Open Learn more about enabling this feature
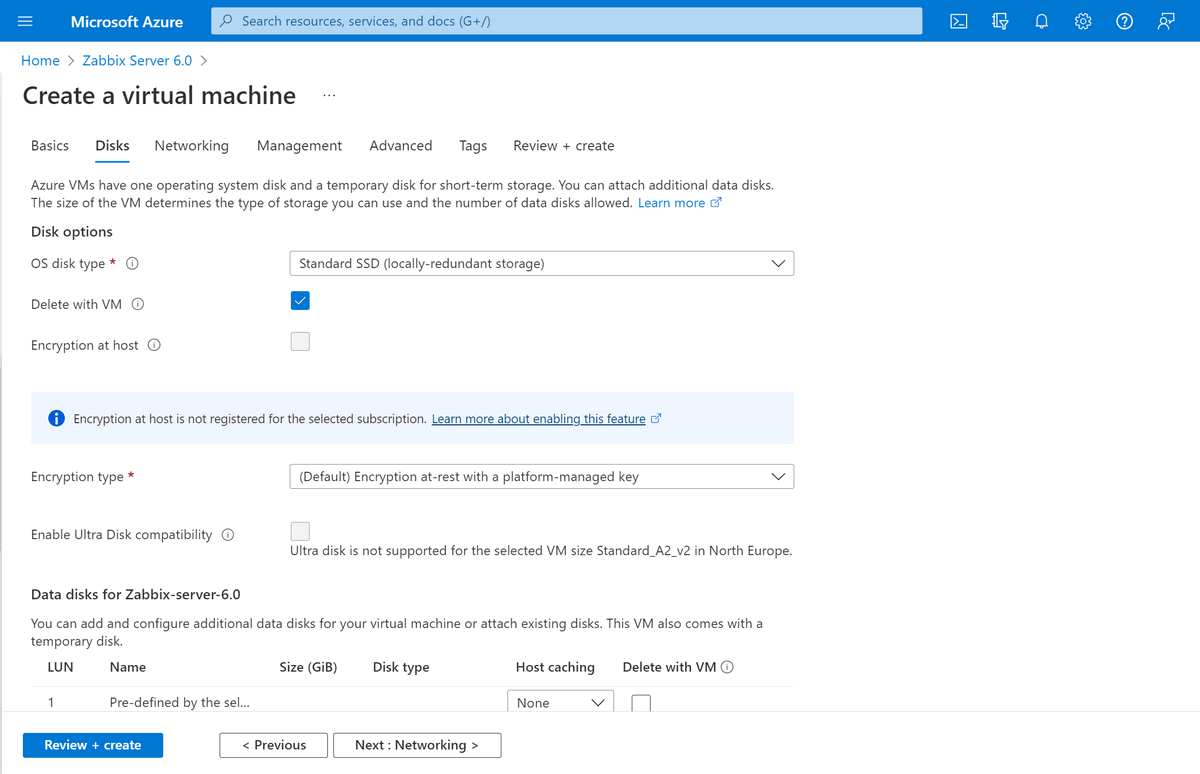Image resolution: width=1200 pixels, height=774 pixels. (x=539, y=419)
